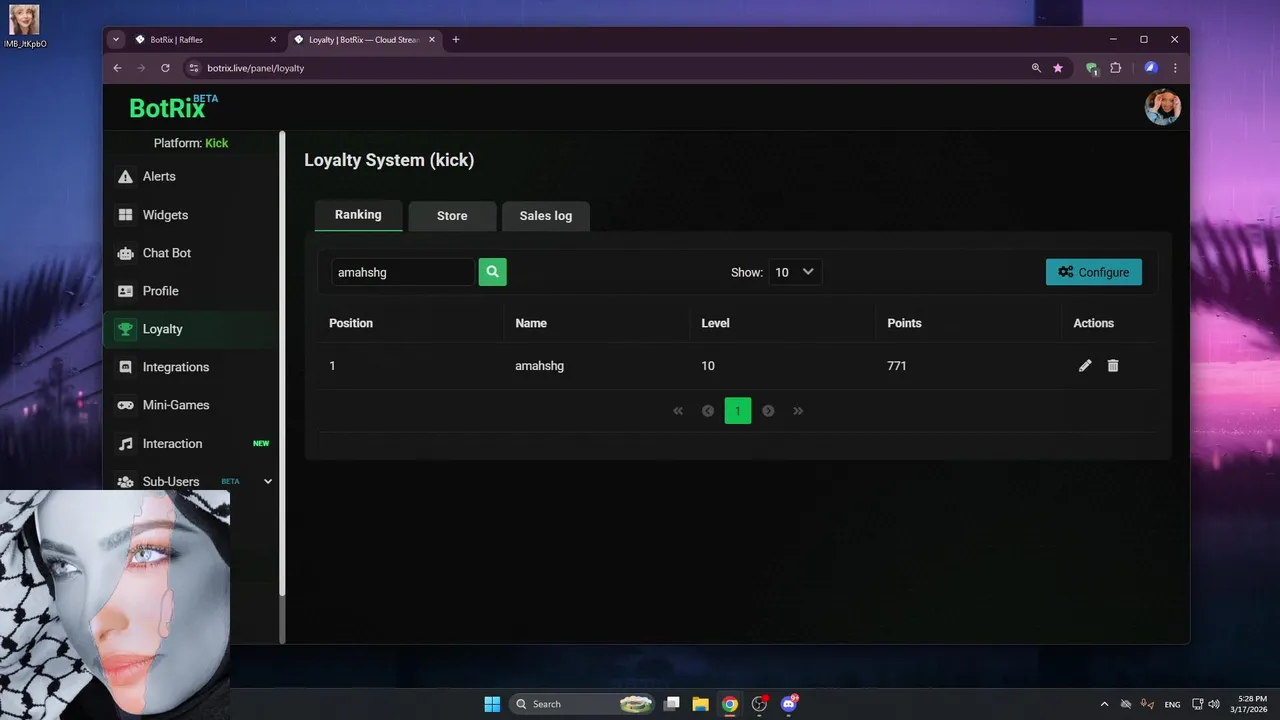Open the browser zoom indicator
Viewport: 1280px width, 720px height.
pos(1036,68)
